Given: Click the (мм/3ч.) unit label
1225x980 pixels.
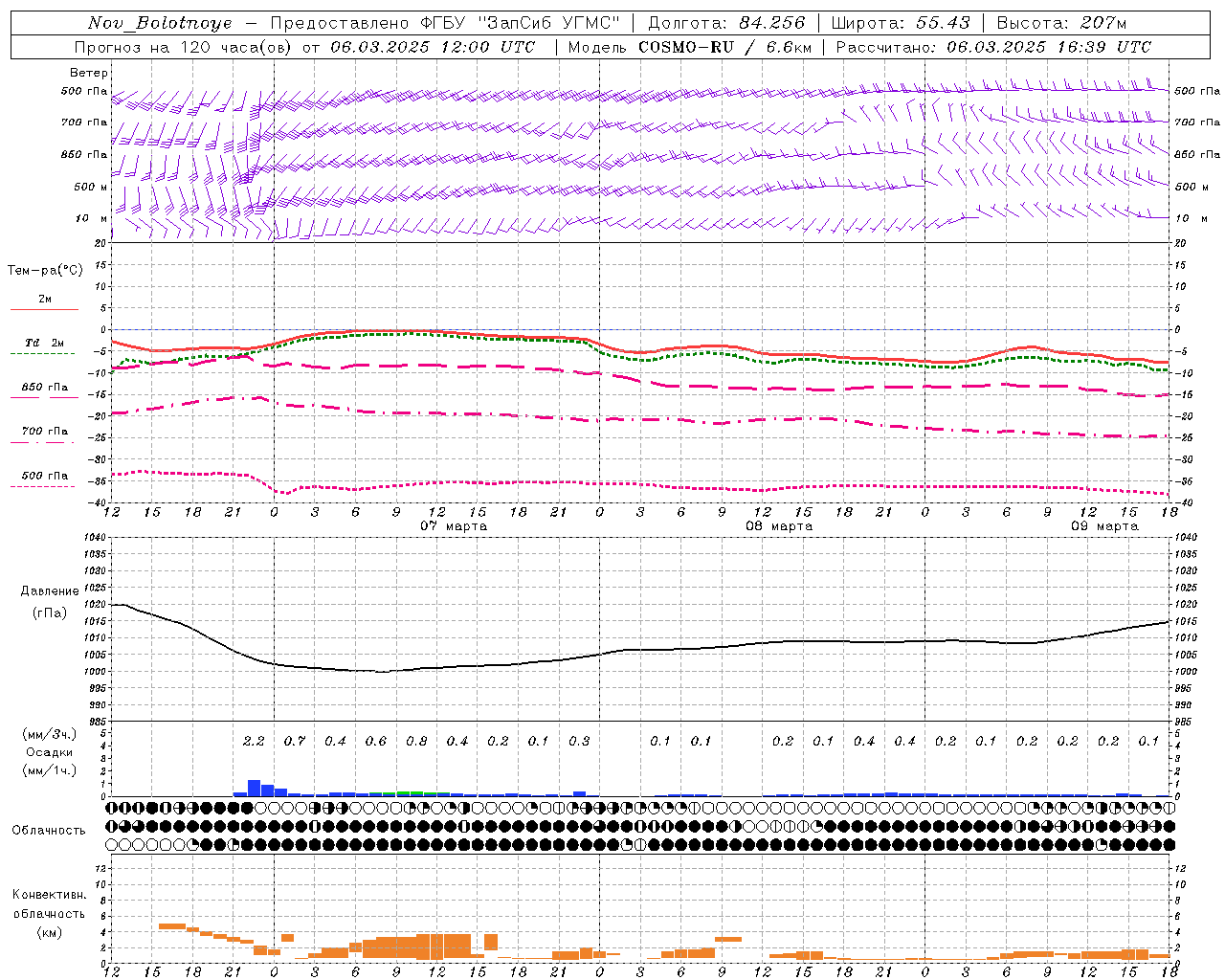Looking at the screenshot, I should (x=50, y=734).
